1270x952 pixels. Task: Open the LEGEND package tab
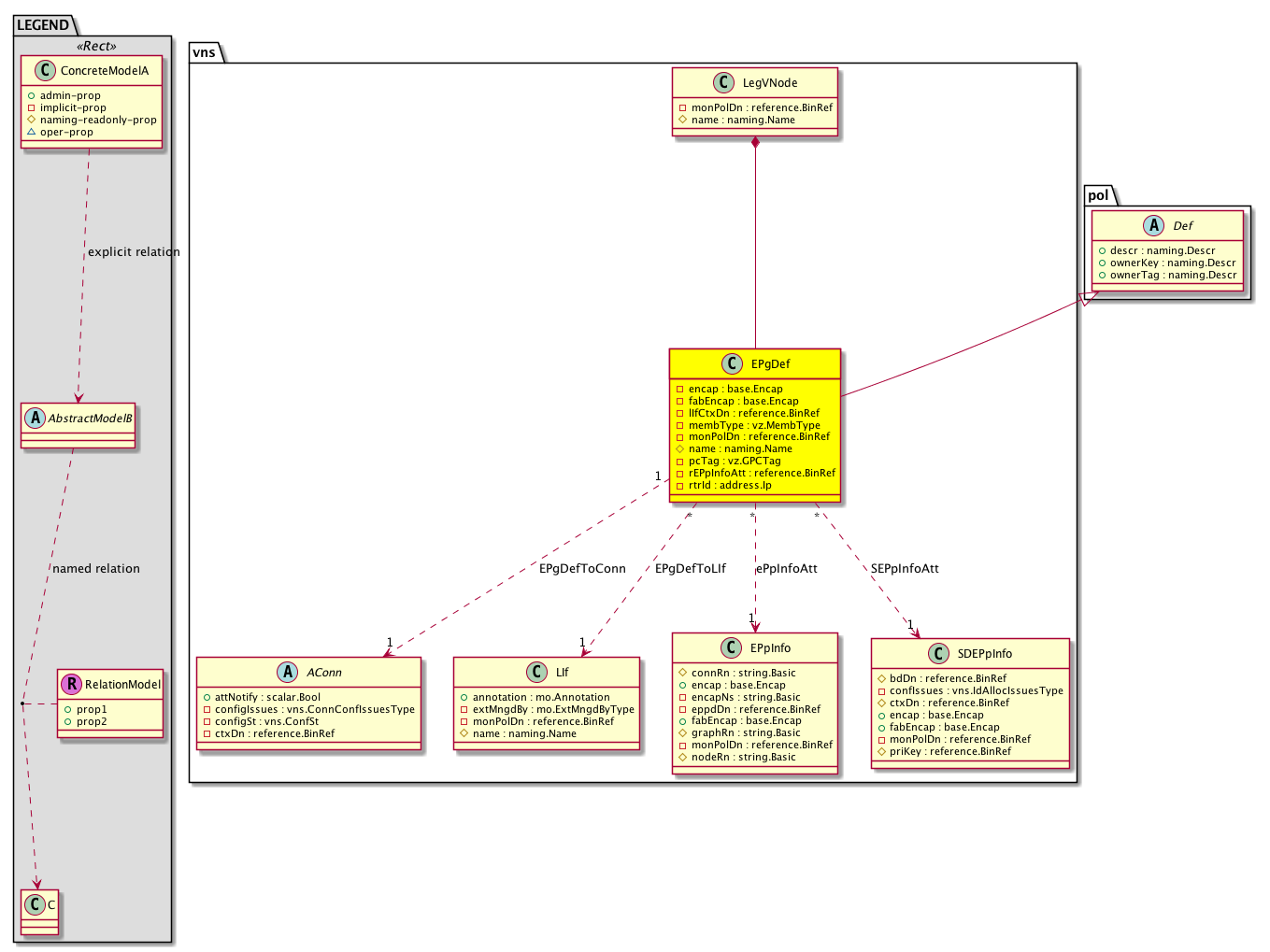coord(43,25)
